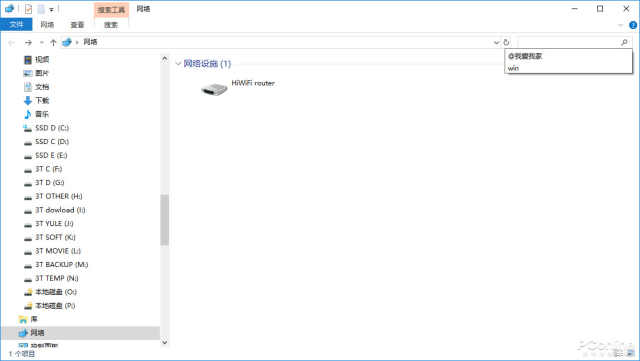Collapse the network devices group chevron
640x361 pixels.
178,64
